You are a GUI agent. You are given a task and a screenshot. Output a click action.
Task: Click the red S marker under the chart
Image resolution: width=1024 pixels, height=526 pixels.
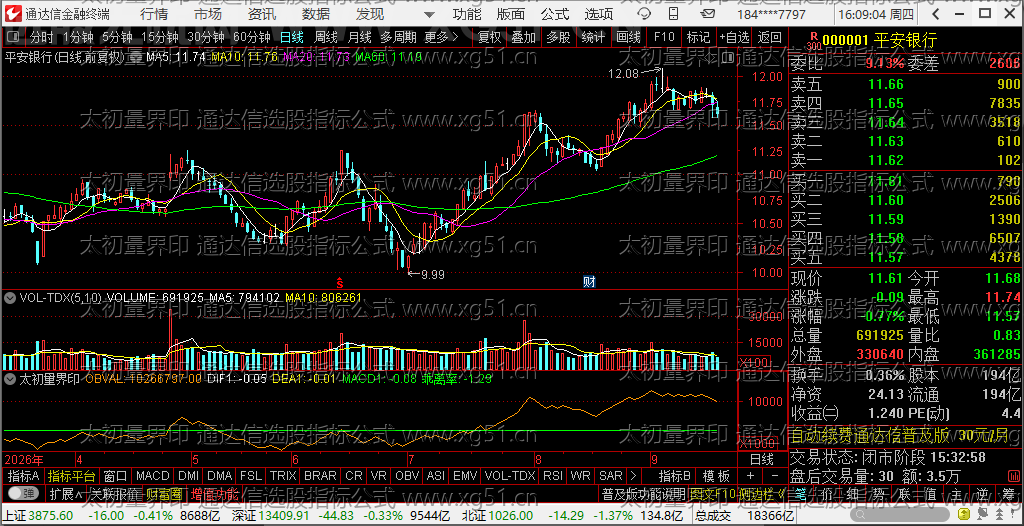(340, 282)
